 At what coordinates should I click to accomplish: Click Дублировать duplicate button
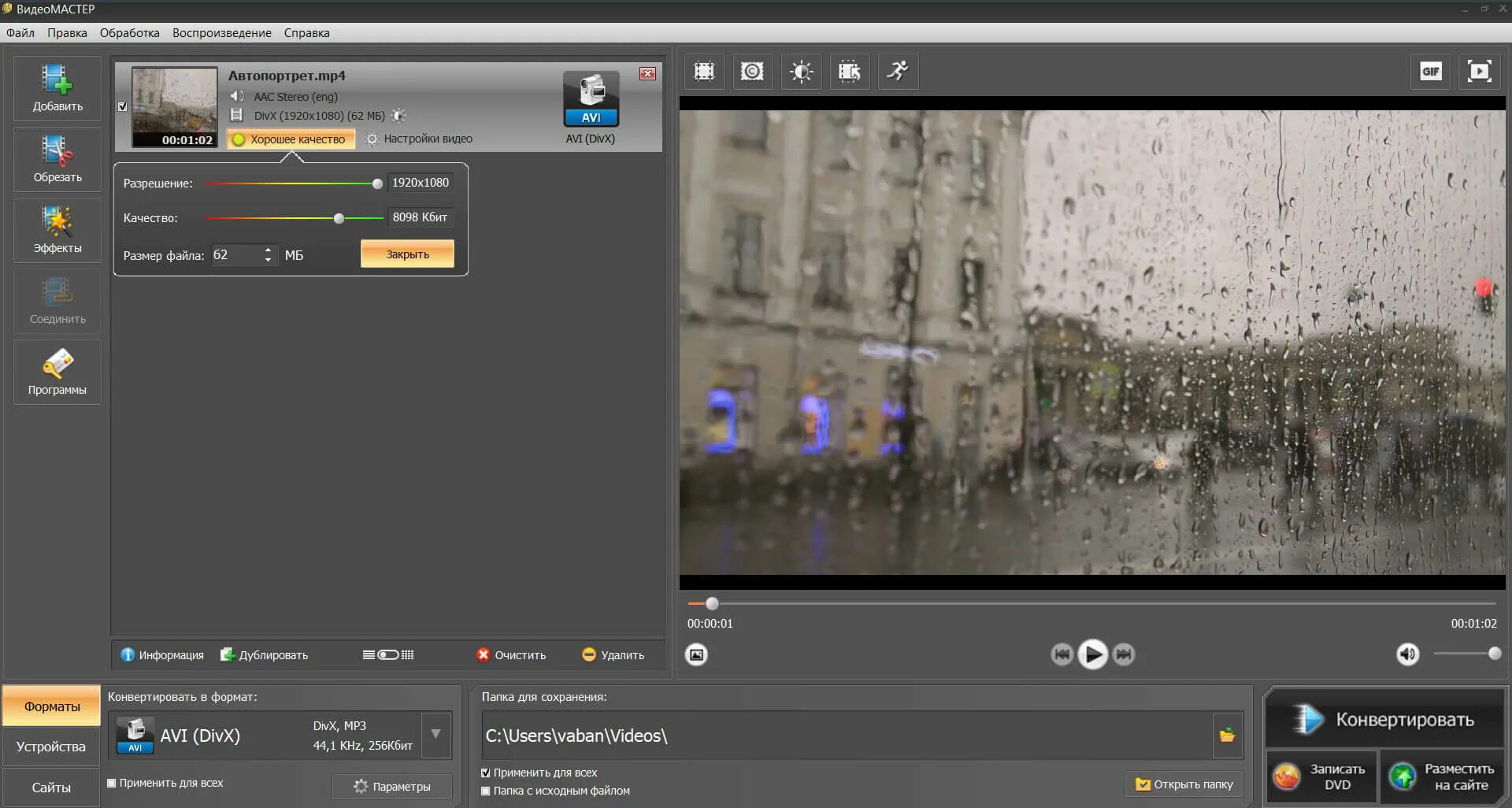click(x=264, y=654)
